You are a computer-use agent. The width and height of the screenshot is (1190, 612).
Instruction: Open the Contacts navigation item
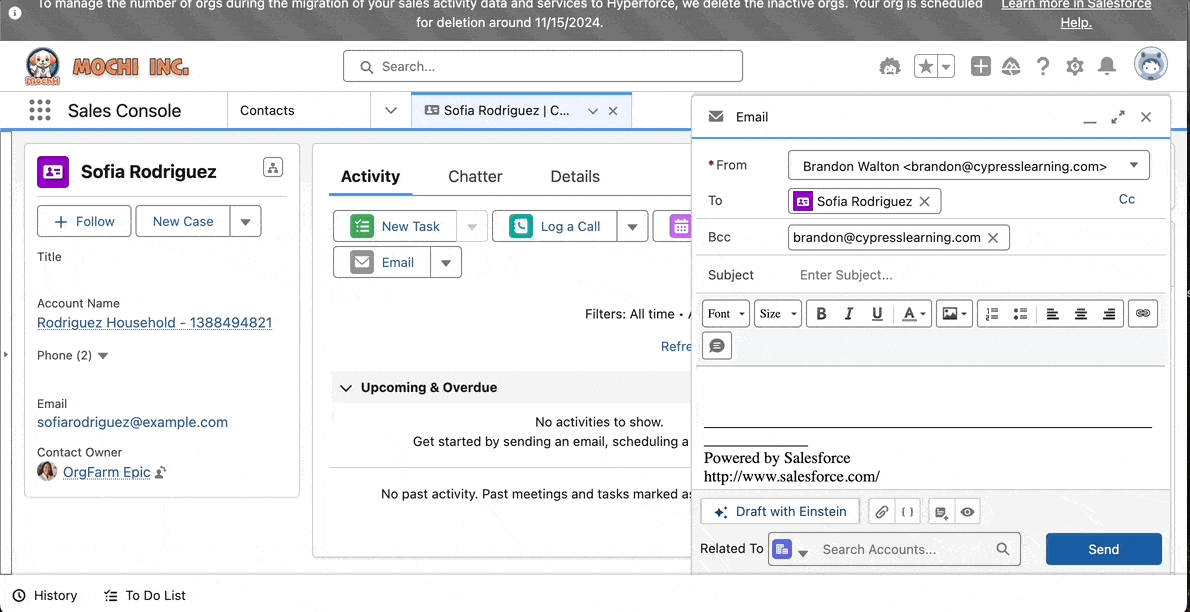(x=267, y=111)
